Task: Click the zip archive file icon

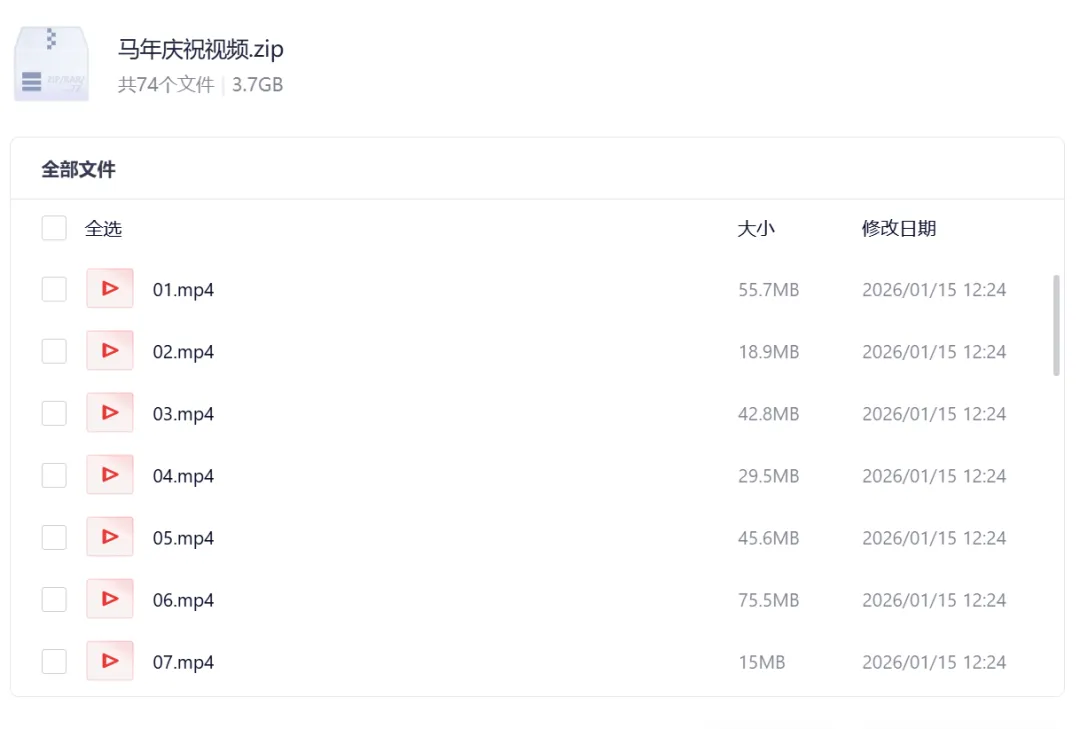Action: (51, 64)
